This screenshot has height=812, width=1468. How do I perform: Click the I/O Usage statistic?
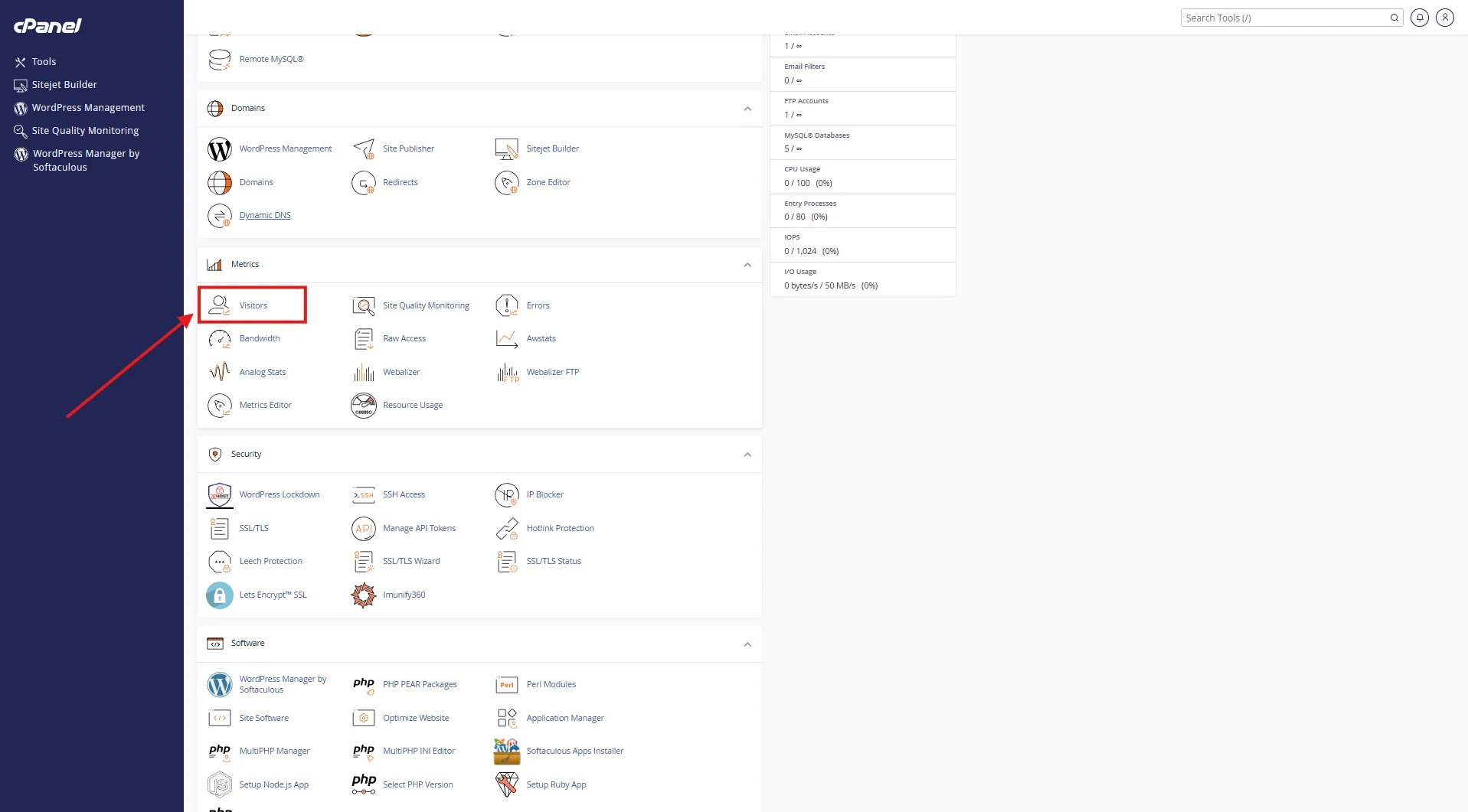[x=862, y=279]
